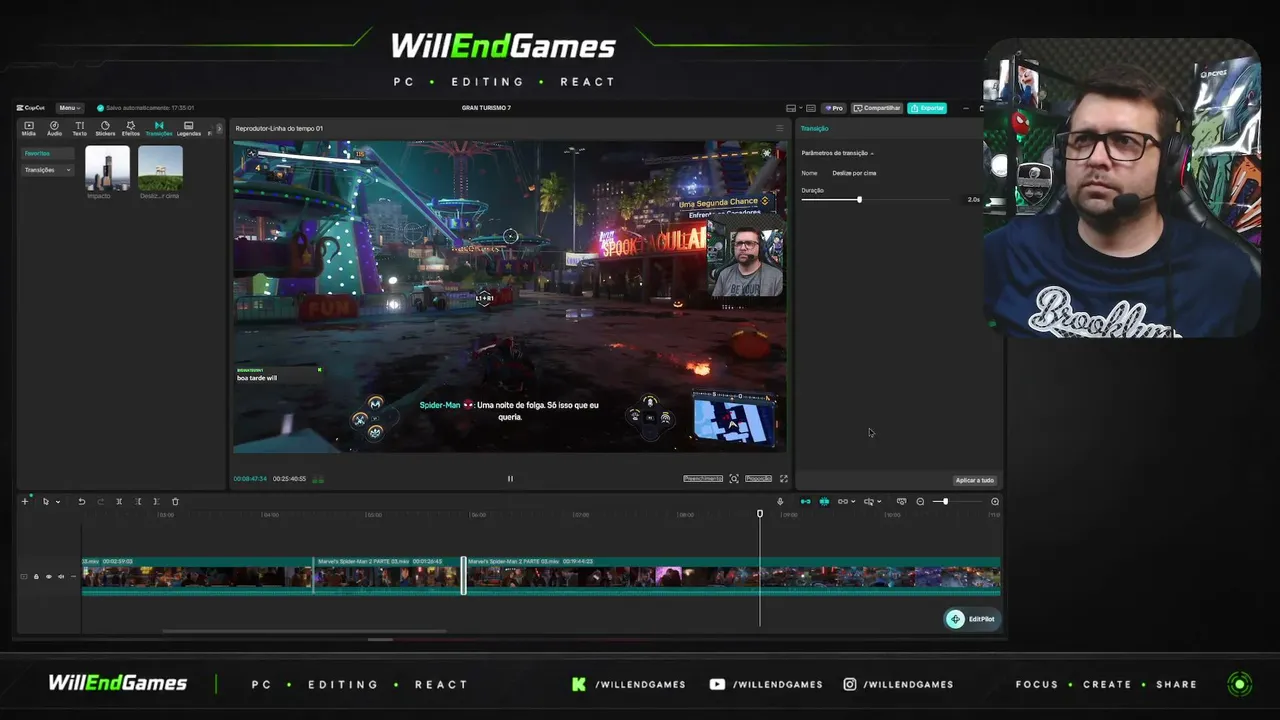The width and height of the screenshot is (1280, 720).
Task: Click the record voiceover microphone icon
Action: click(x=780, y=502)
